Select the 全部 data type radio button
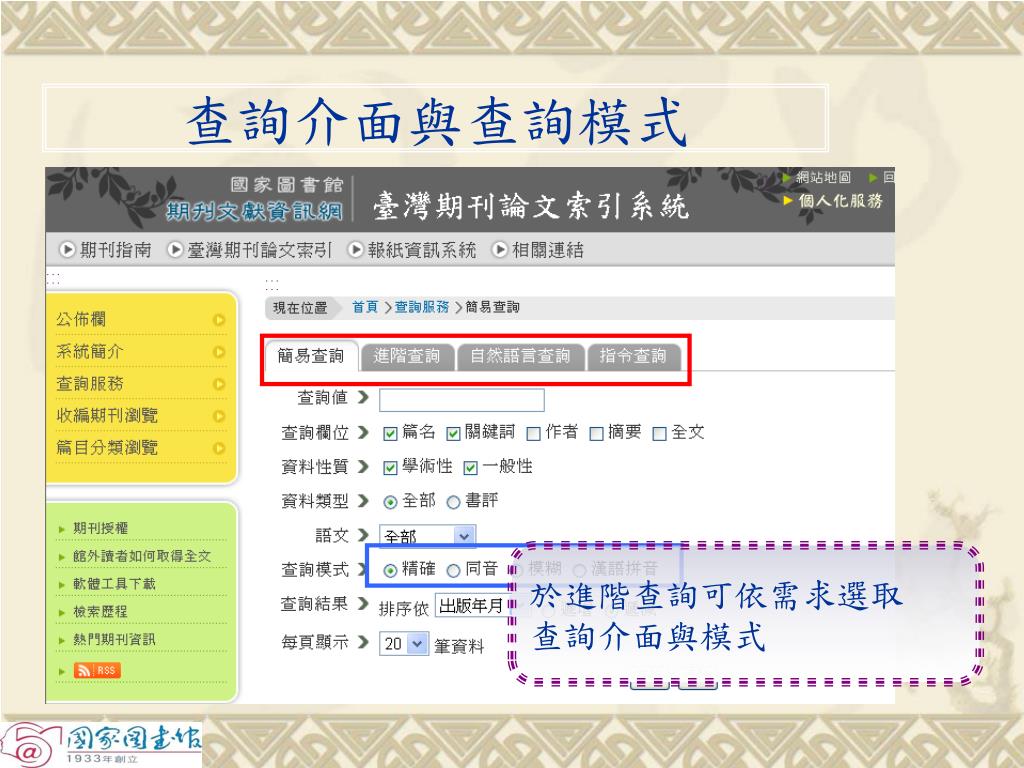The height and width of the screenshot is (768, 1024). coord(390,502)
